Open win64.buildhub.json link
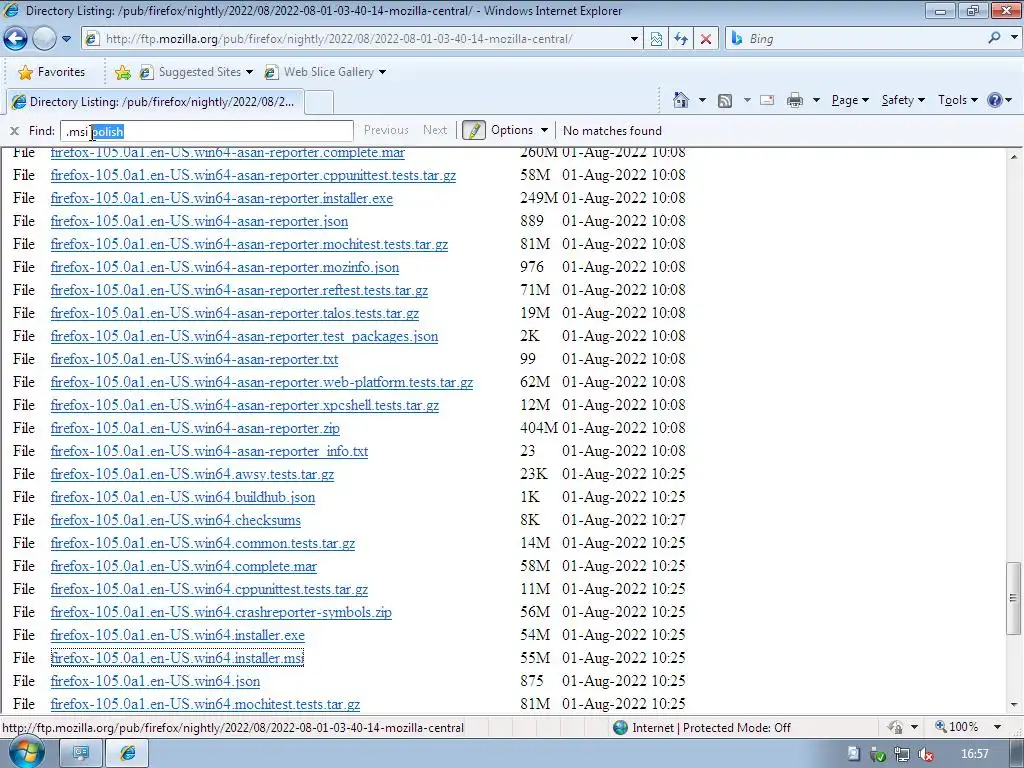Screen dimensions: 1024x768 pyautogui.click(x=183, y=497)
